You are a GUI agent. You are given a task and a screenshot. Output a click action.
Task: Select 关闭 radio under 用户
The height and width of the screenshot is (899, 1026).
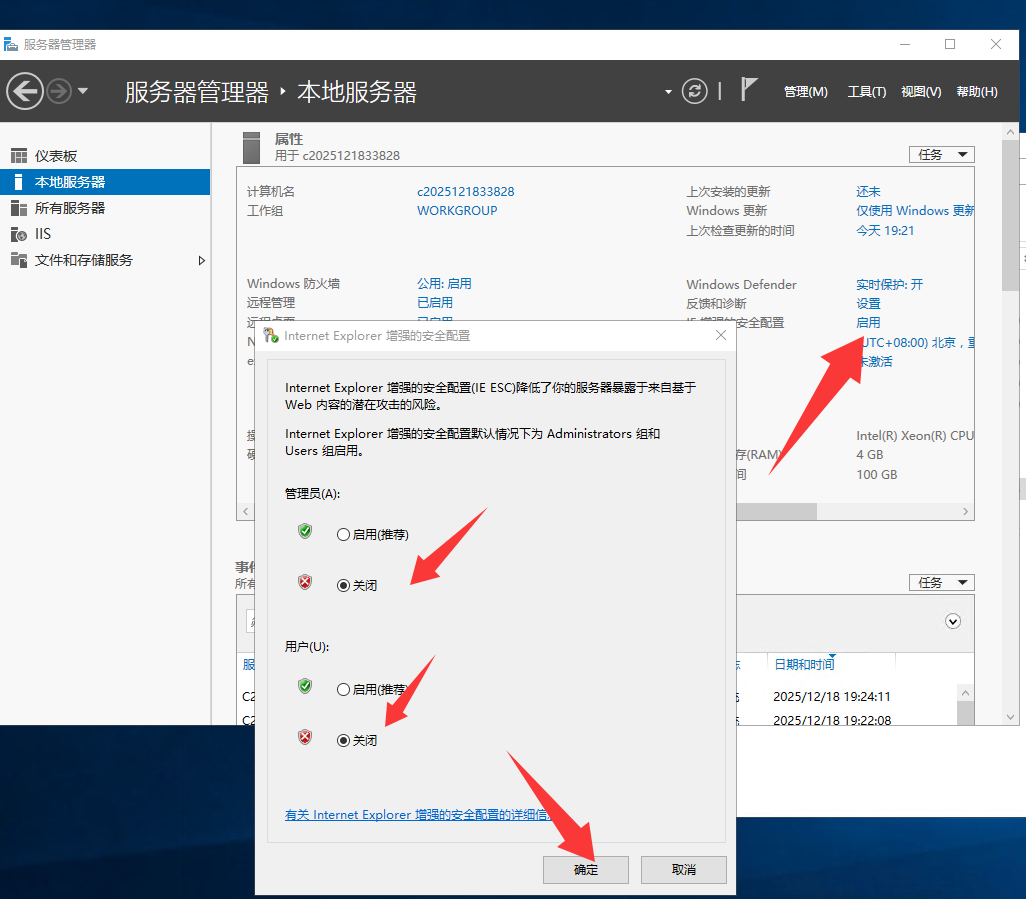click(344, 741)
